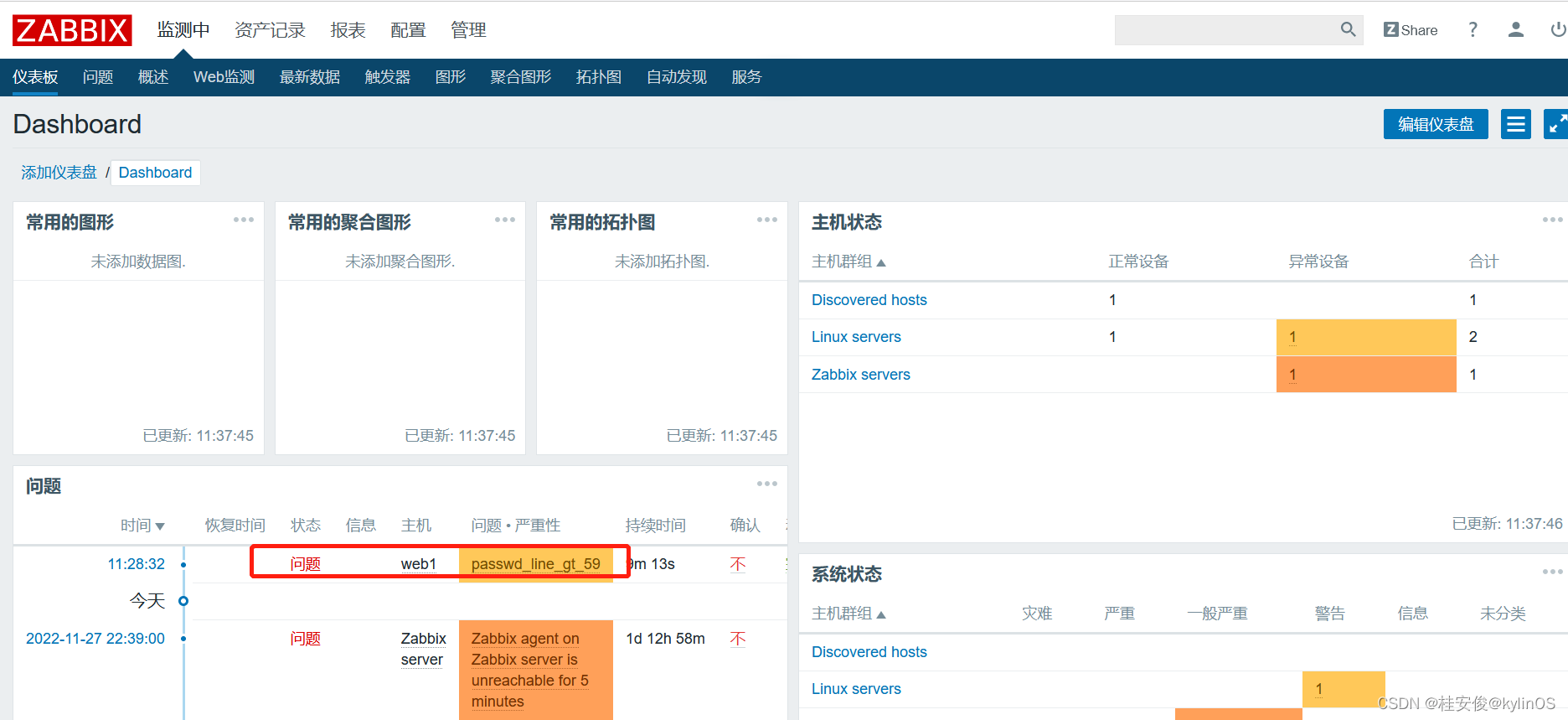Screen dimensions: 1568x720
Task: Sort 系统状态 table by 主机群组
Action: [848, 614]
